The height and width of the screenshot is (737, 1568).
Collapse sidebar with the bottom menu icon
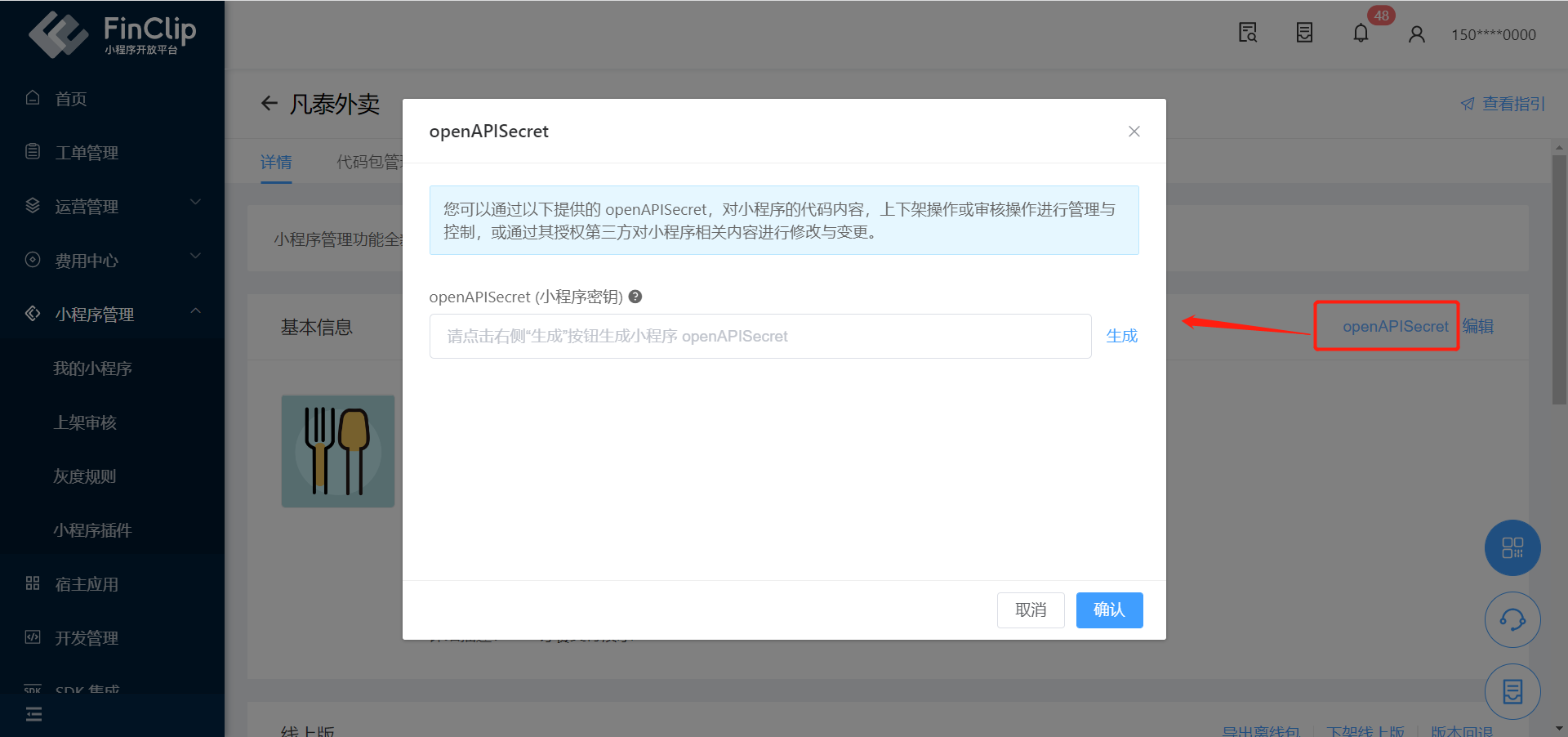click(33, 715)
